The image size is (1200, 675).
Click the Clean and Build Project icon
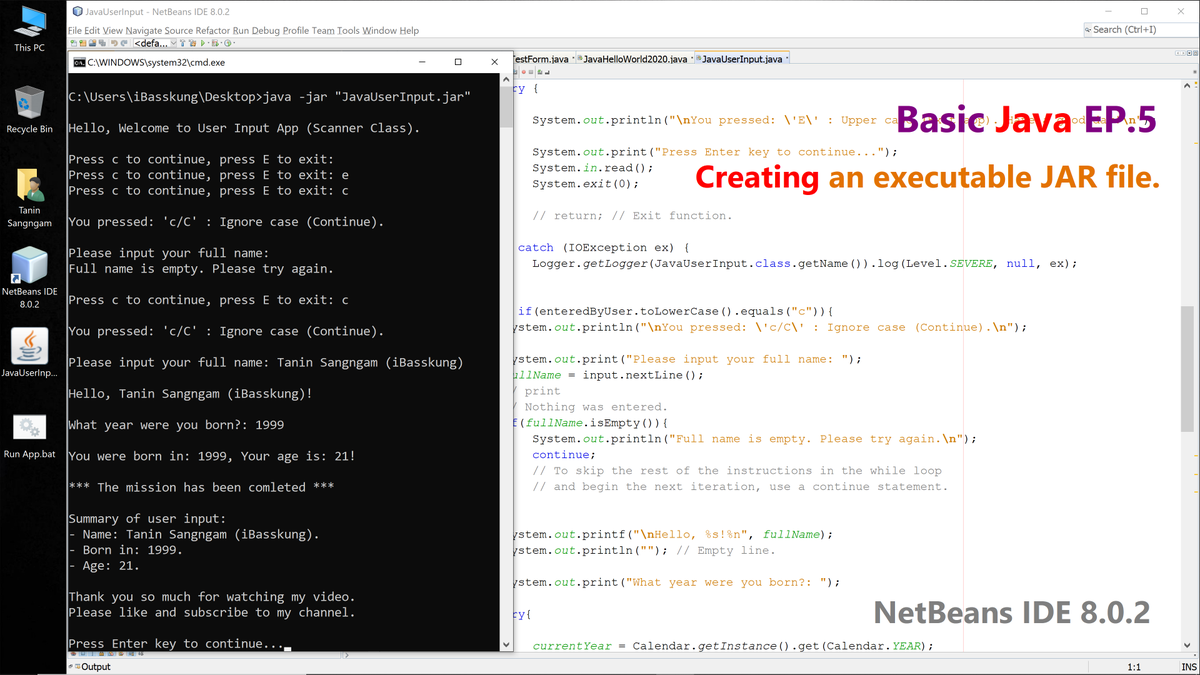click(193, 43)
